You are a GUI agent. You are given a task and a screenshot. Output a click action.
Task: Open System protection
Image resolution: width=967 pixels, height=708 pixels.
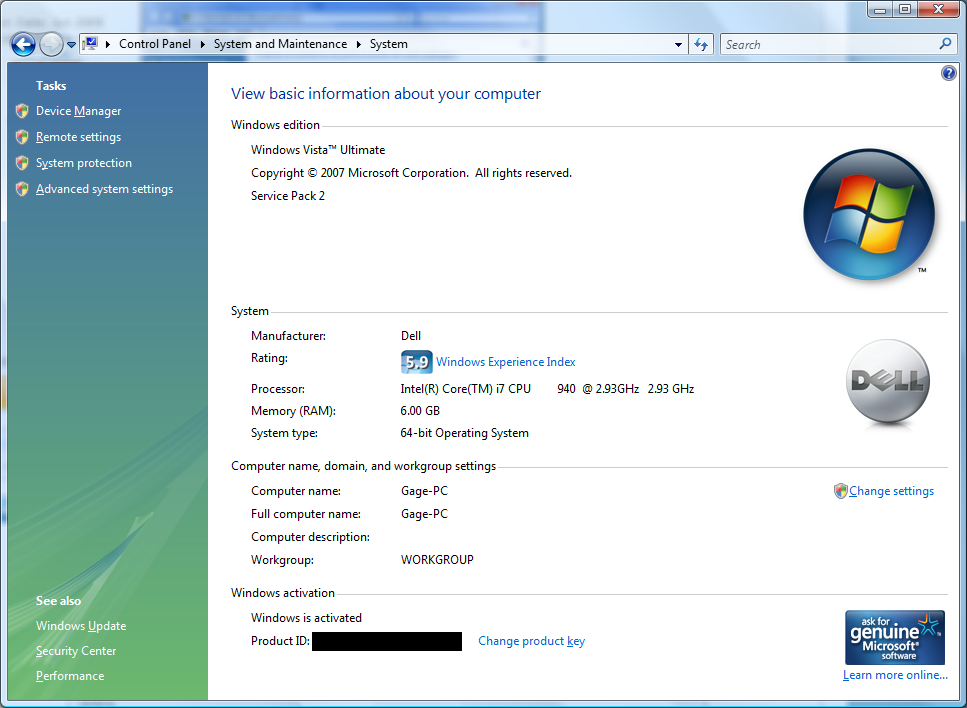coord(84,163)
